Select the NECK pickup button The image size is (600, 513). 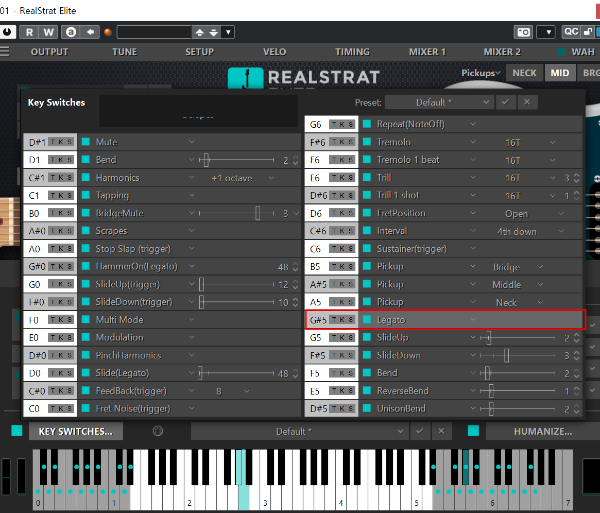(524, 73)
